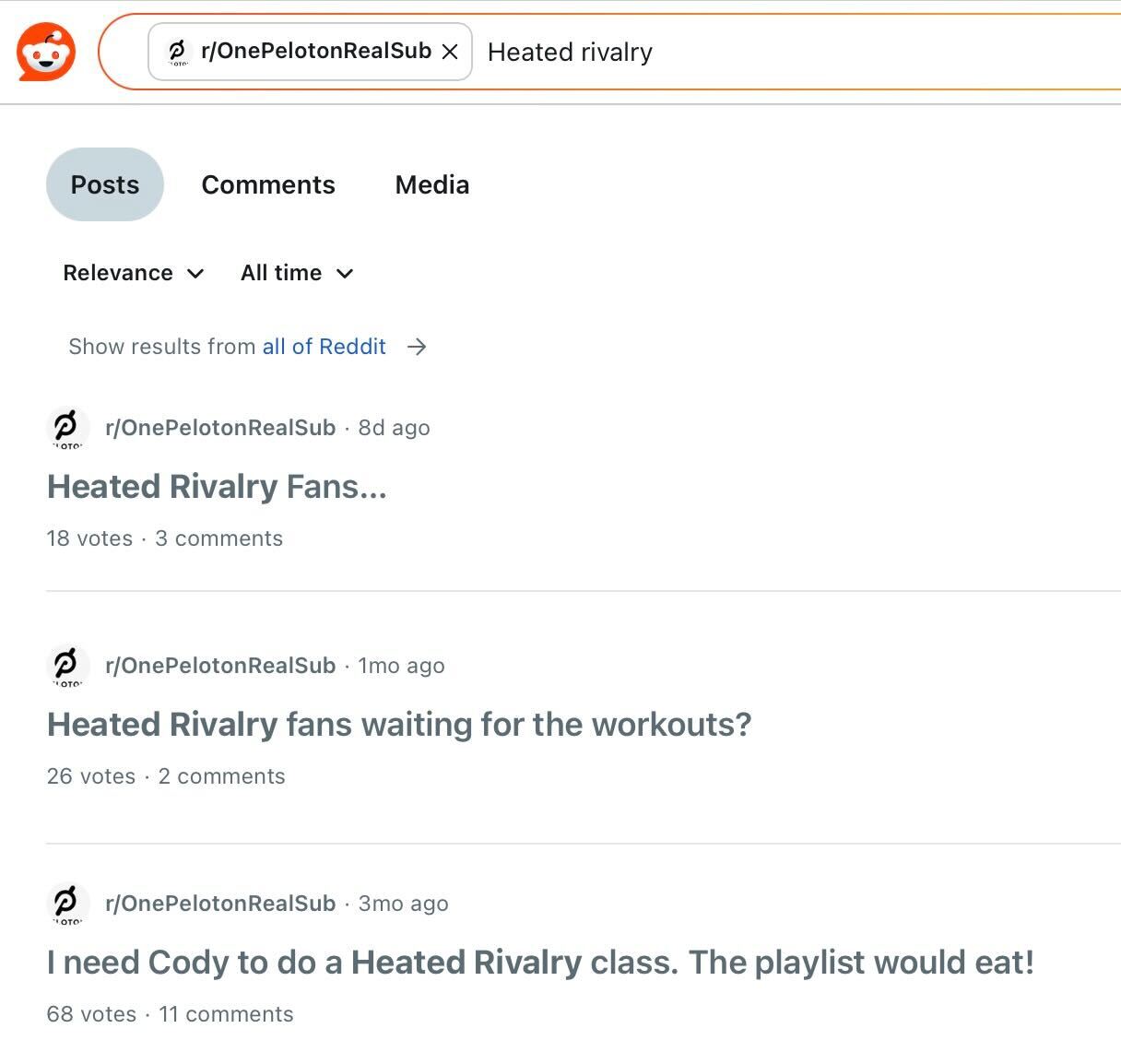
Task: Expand the Relevance chevron
Action: (195, 273)
